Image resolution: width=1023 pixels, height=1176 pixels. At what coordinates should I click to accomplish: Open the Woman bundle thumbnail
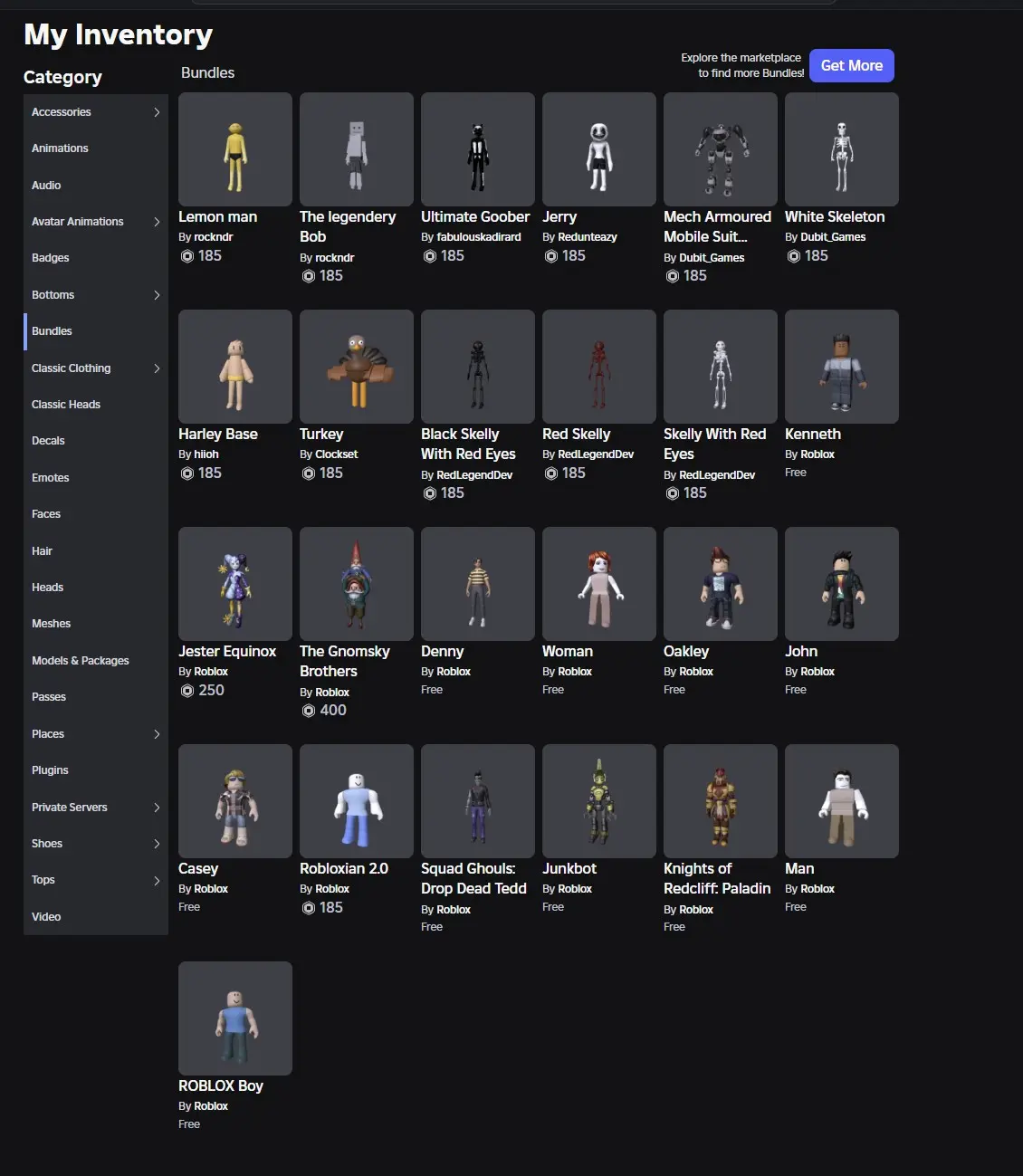pyautogui.click(x=599, y=584)
